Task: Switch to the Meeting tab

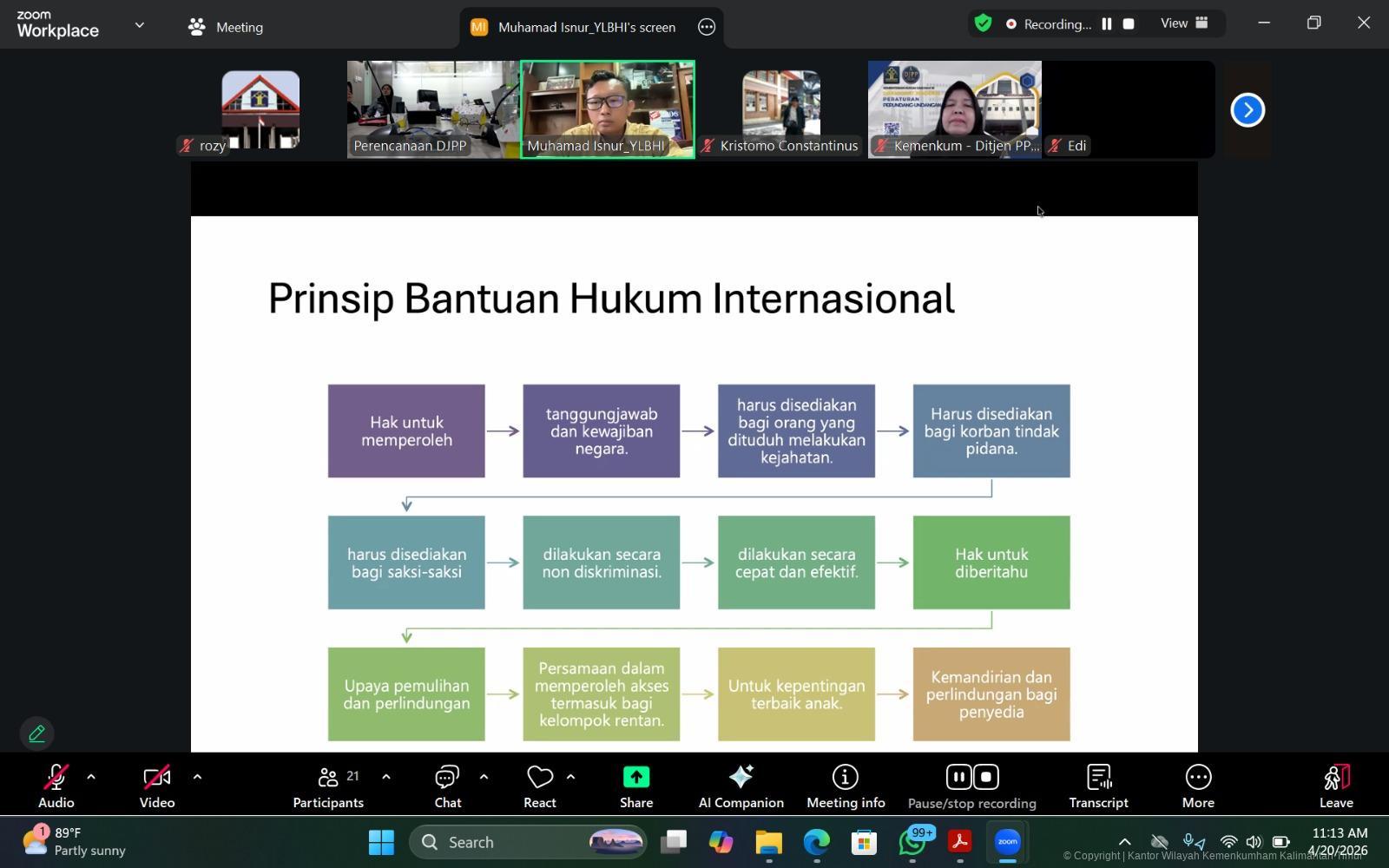Action: (x=226, y=27)
